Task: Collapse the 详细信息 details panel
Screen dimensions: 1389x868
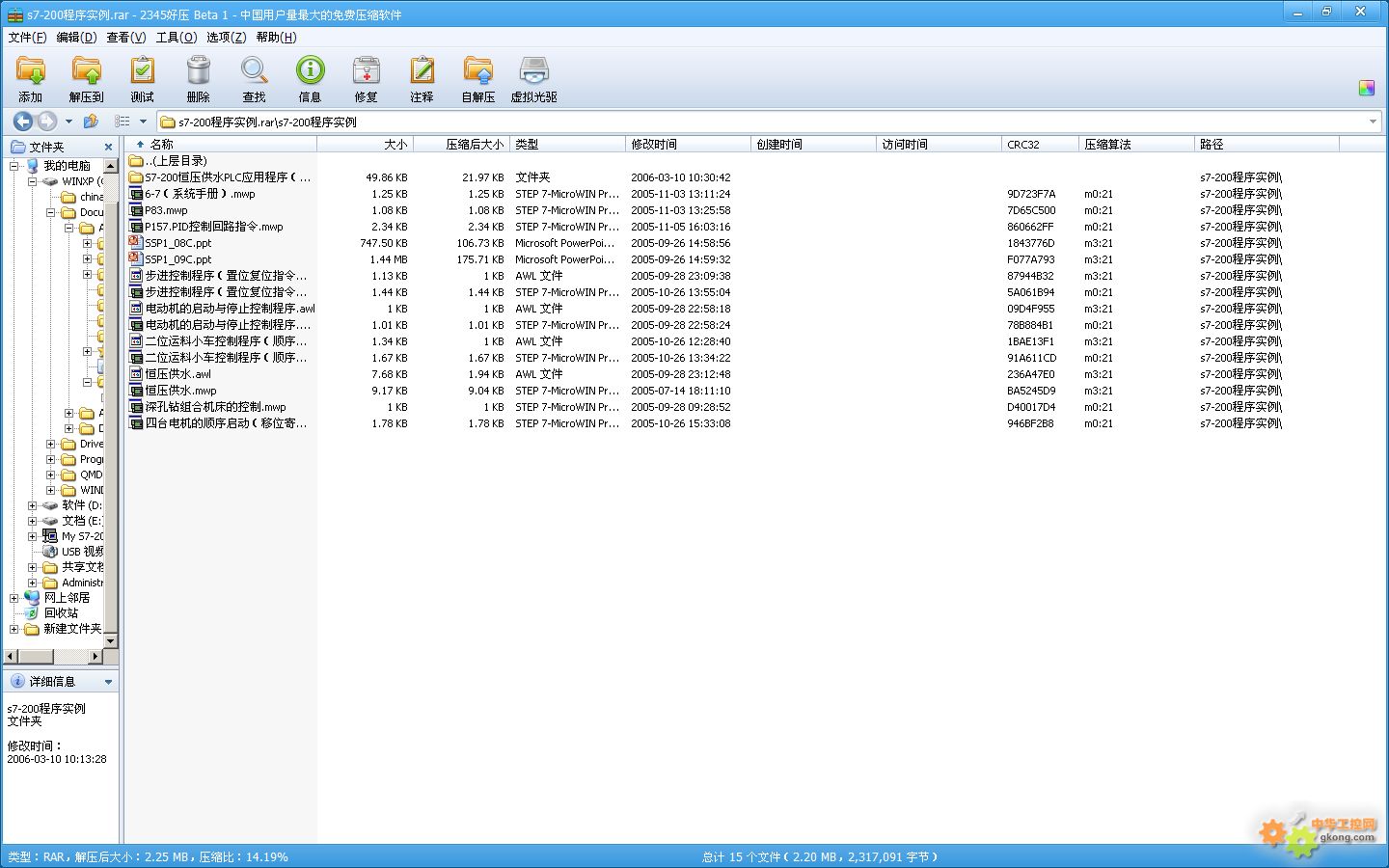Action: (108, 682)
